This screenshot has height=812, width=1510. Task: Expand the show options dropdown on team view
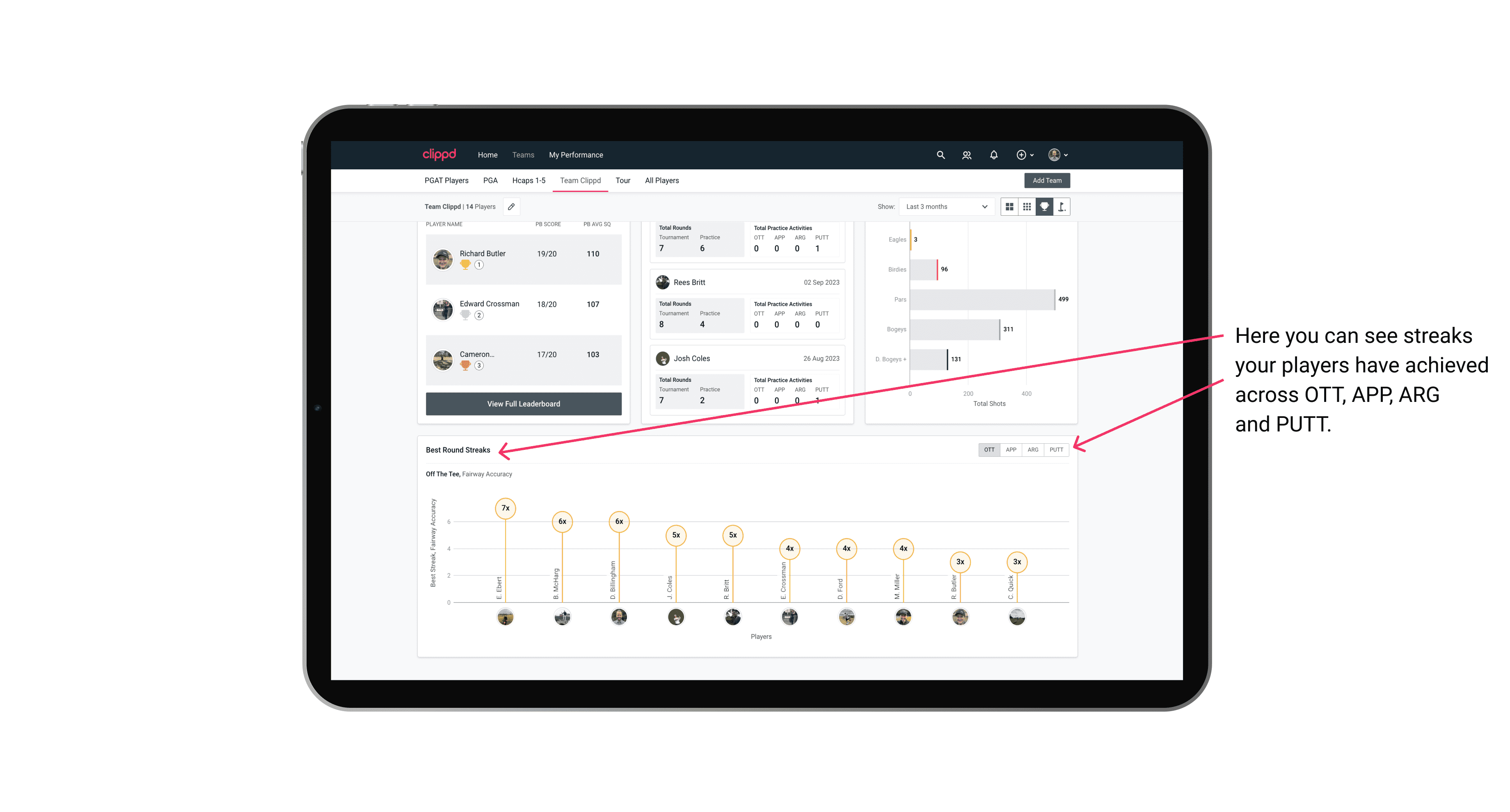pos(944,207)
